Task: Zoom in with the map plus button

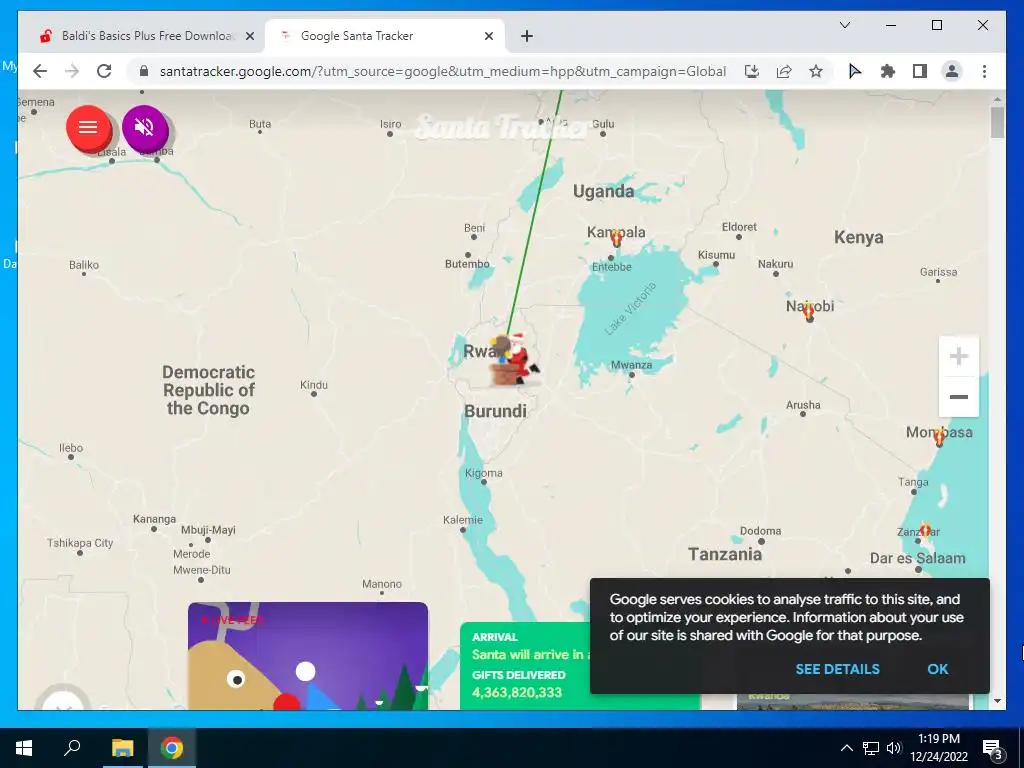Action: (958, 357)
